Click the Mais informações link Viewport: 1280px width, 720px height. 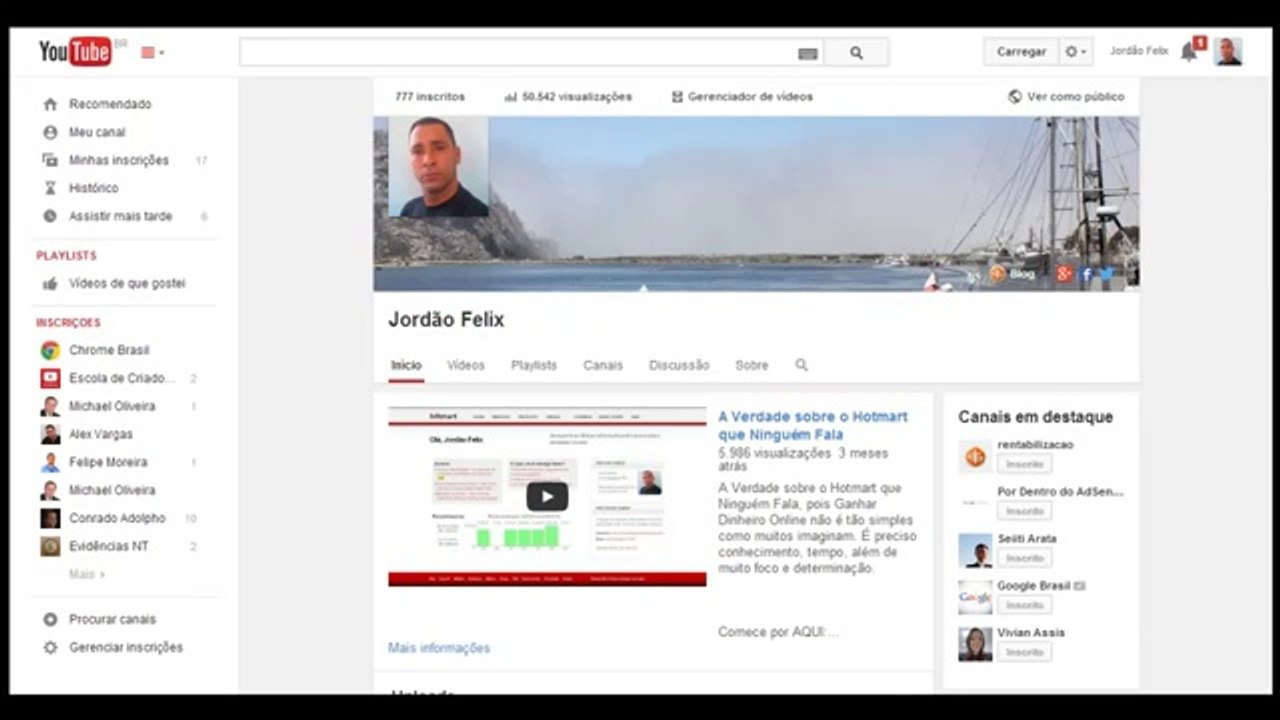point(439,648)
